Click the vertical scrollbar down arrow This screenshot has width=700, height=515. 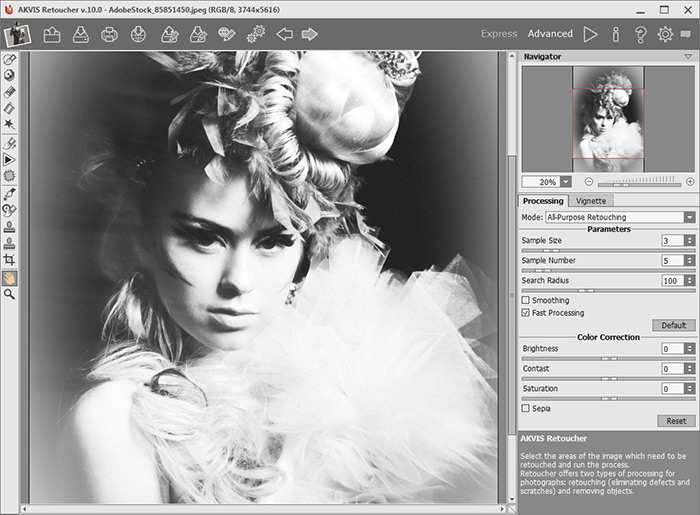click(512, 499)
